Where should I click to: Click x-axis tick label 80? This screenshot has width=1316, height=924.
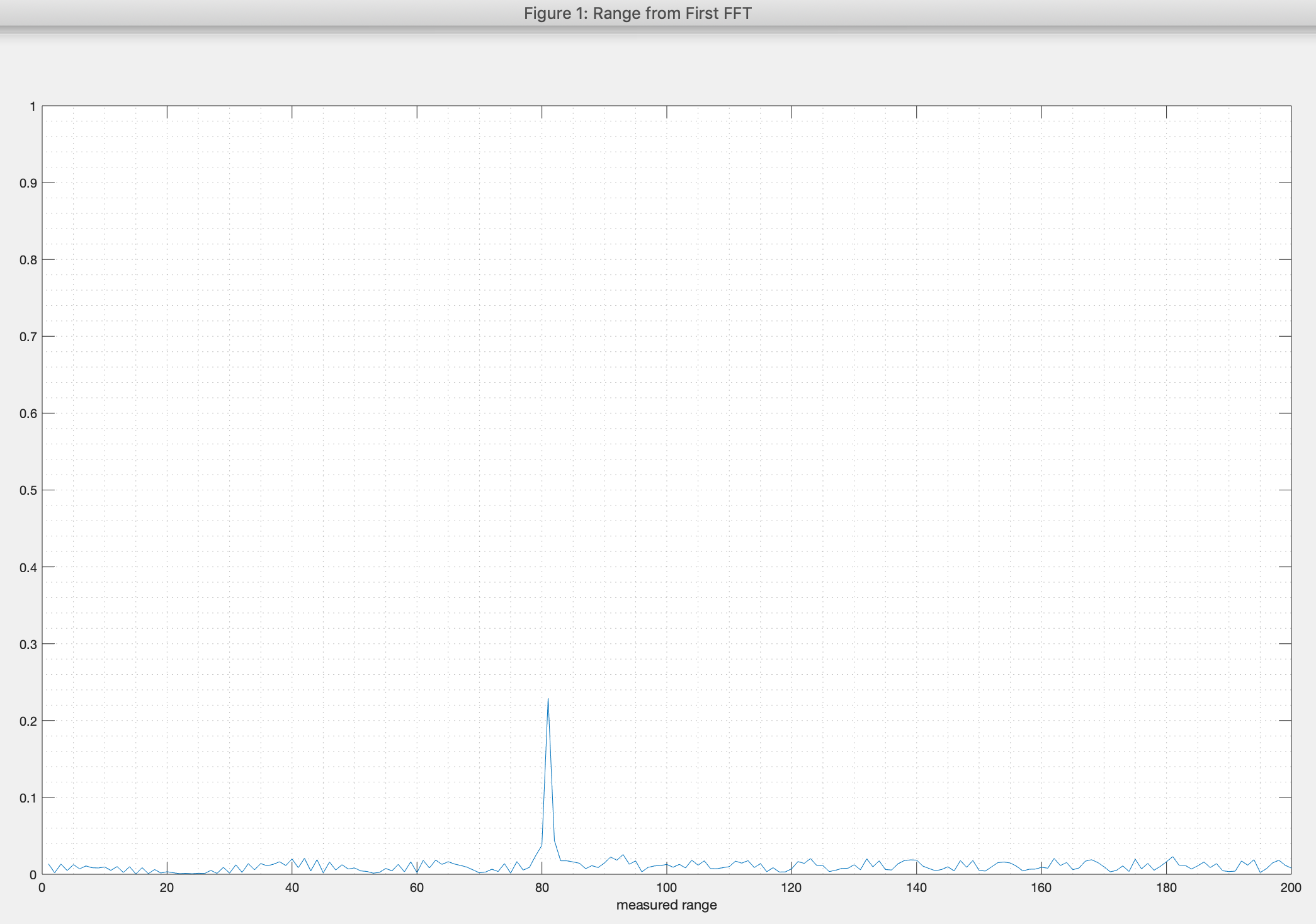pos(542,887)
